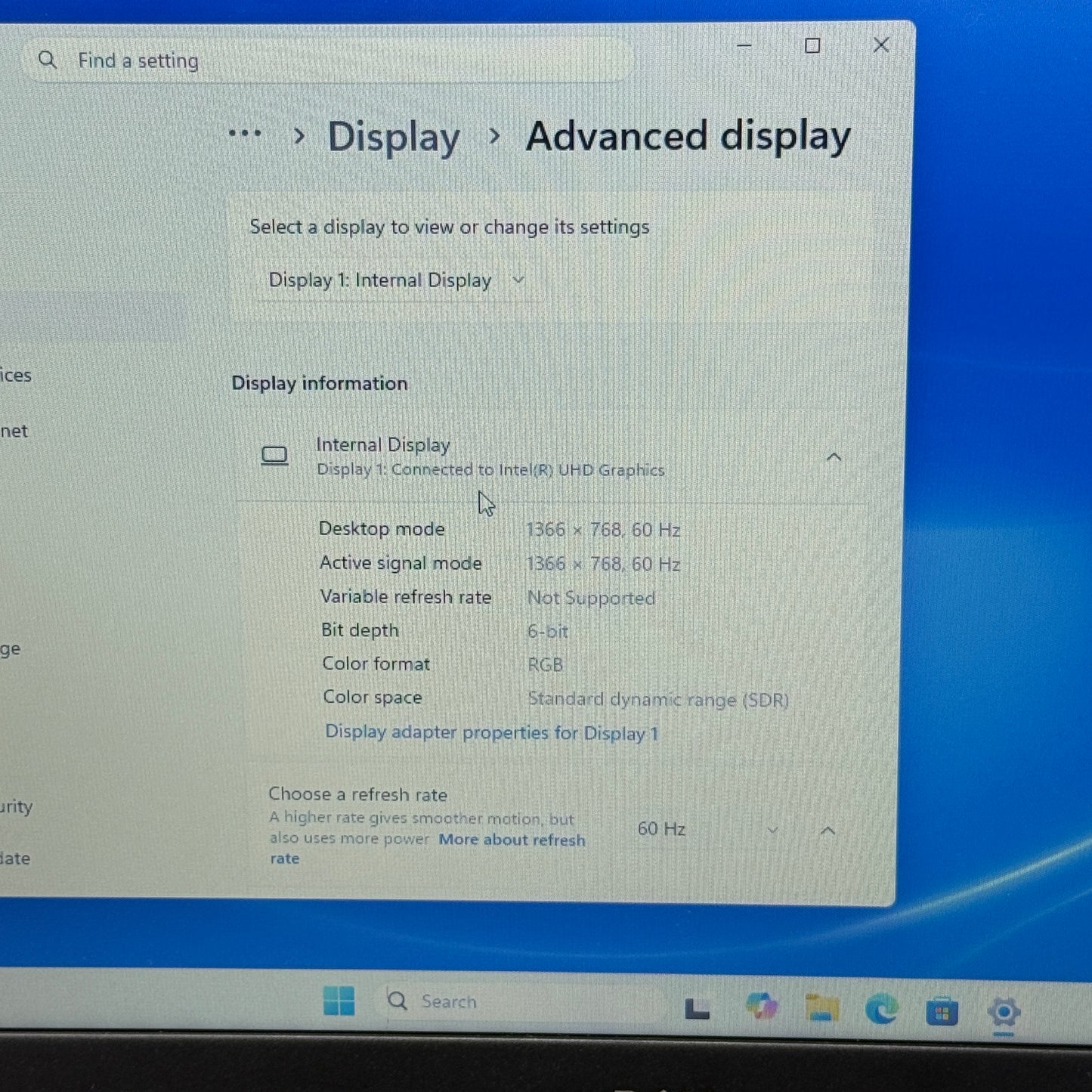Maximize the Settings window
This screenshot has width=1092, height=1092.
point(812,45)
